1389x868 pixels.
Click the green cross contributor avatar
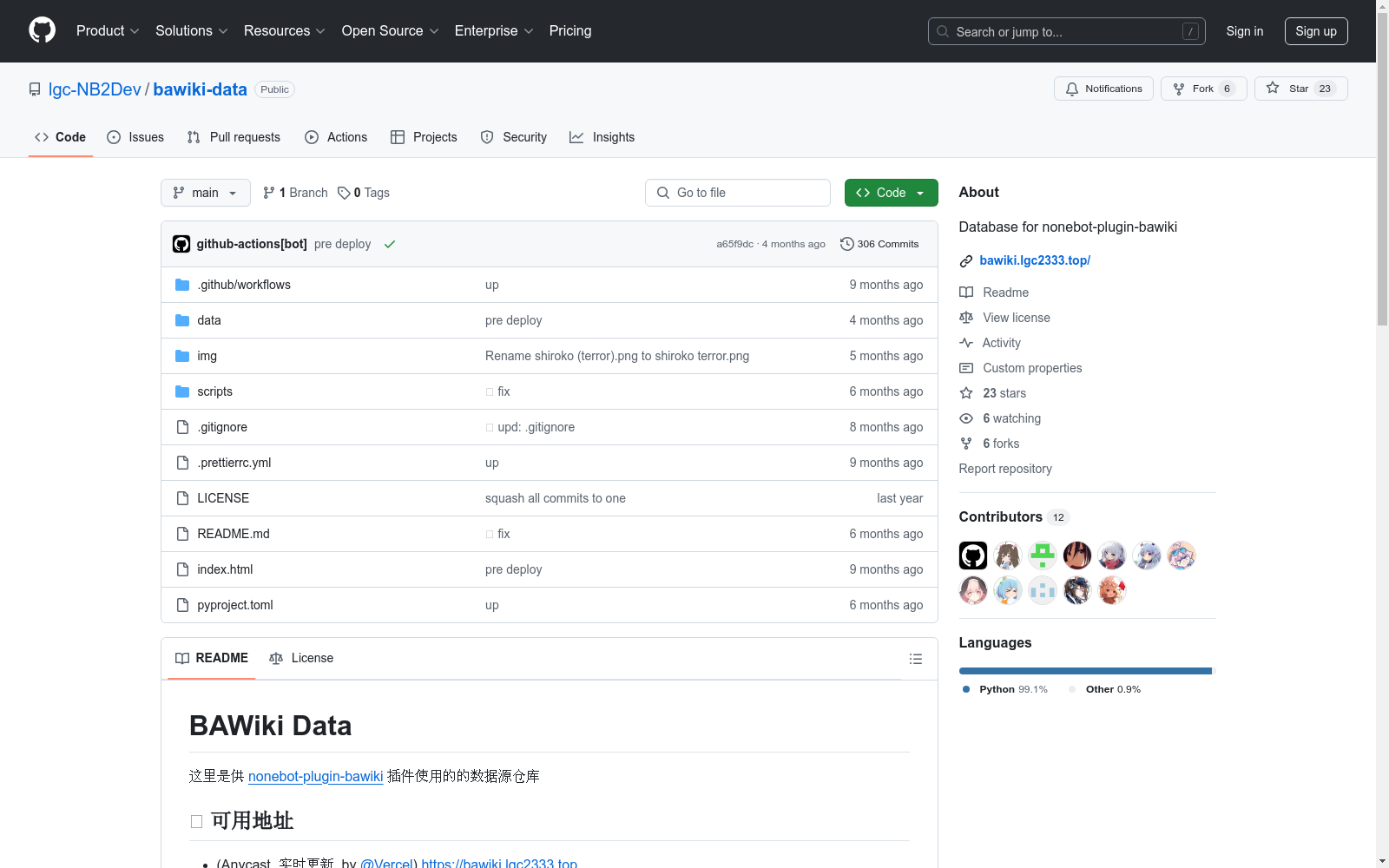tap(1043, 556)
